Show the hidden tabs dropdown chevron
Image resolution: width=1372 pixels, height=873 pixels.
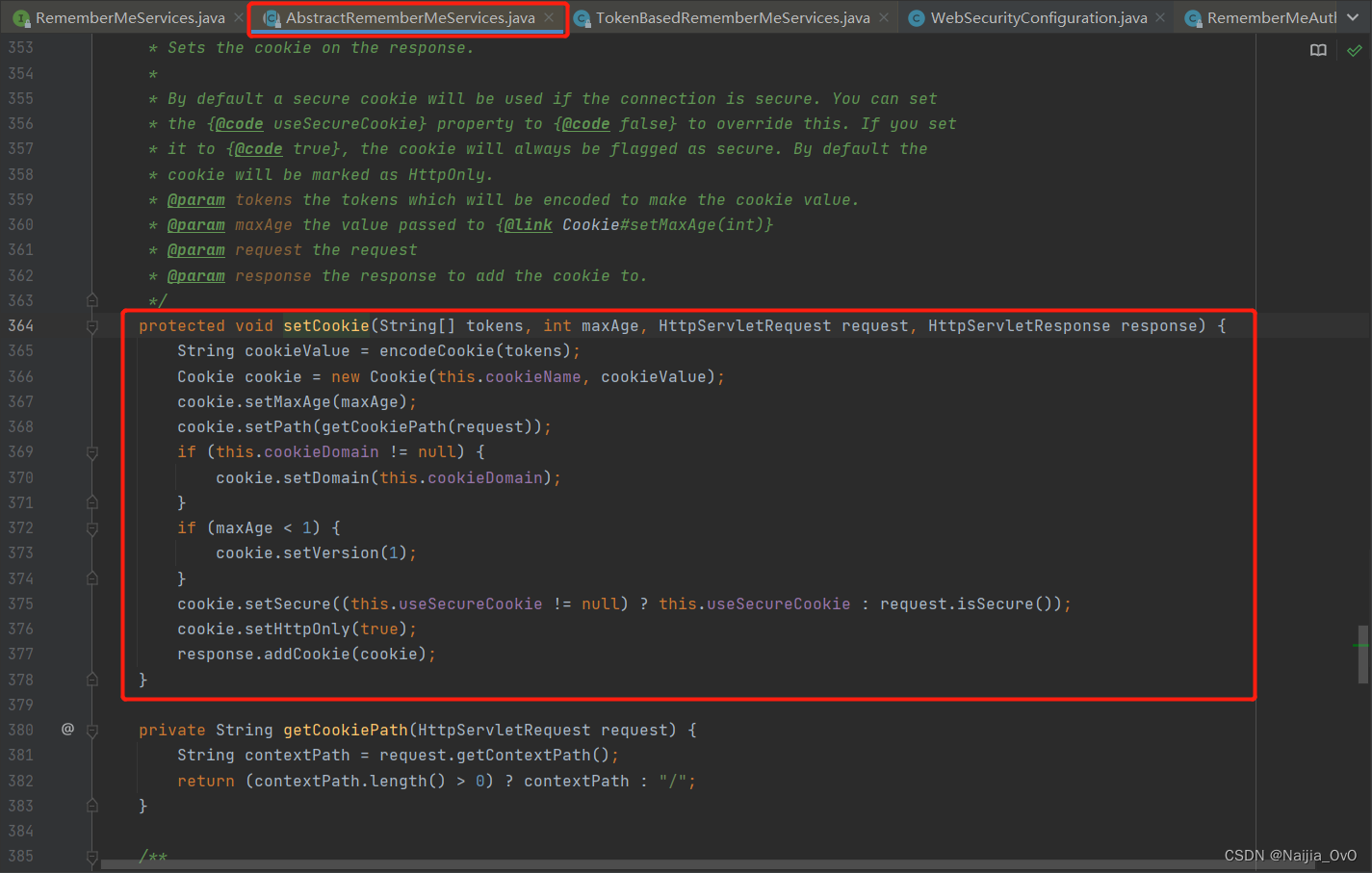1353,18
